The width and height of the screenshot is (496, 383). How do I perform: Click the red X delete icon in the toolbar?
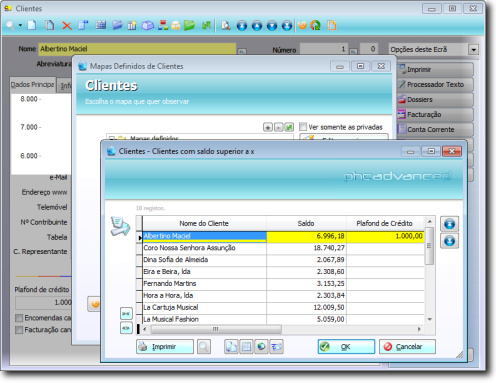pyautogui.click(x=67, y=26)
